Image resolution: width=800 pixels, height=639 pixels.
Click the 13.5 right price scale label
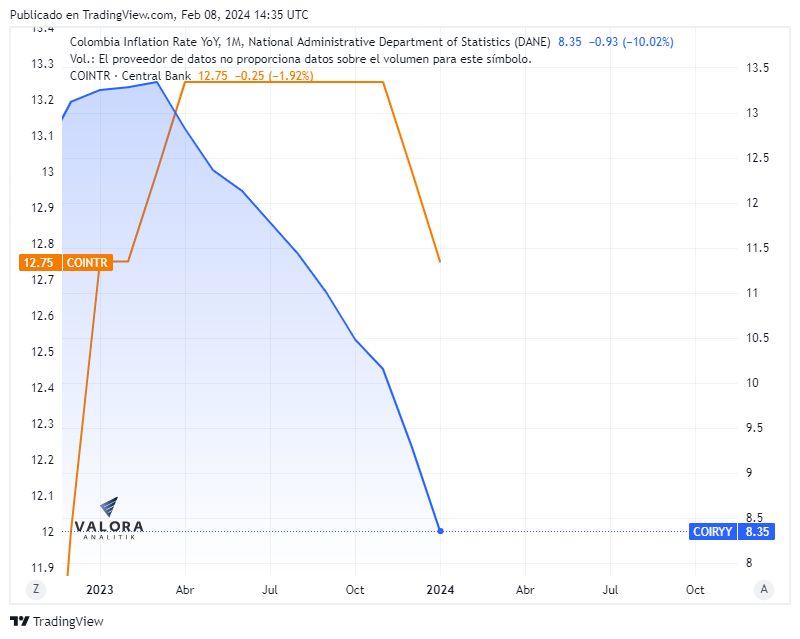click(x=757, y=68)
